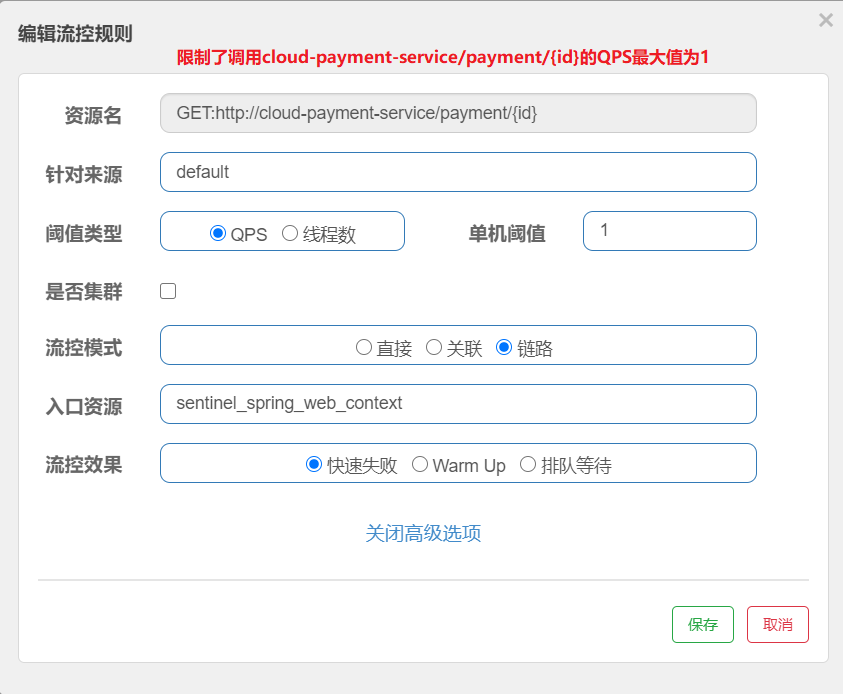
Task: Click the 针对来源 input containing default
Action: [458, 172]
